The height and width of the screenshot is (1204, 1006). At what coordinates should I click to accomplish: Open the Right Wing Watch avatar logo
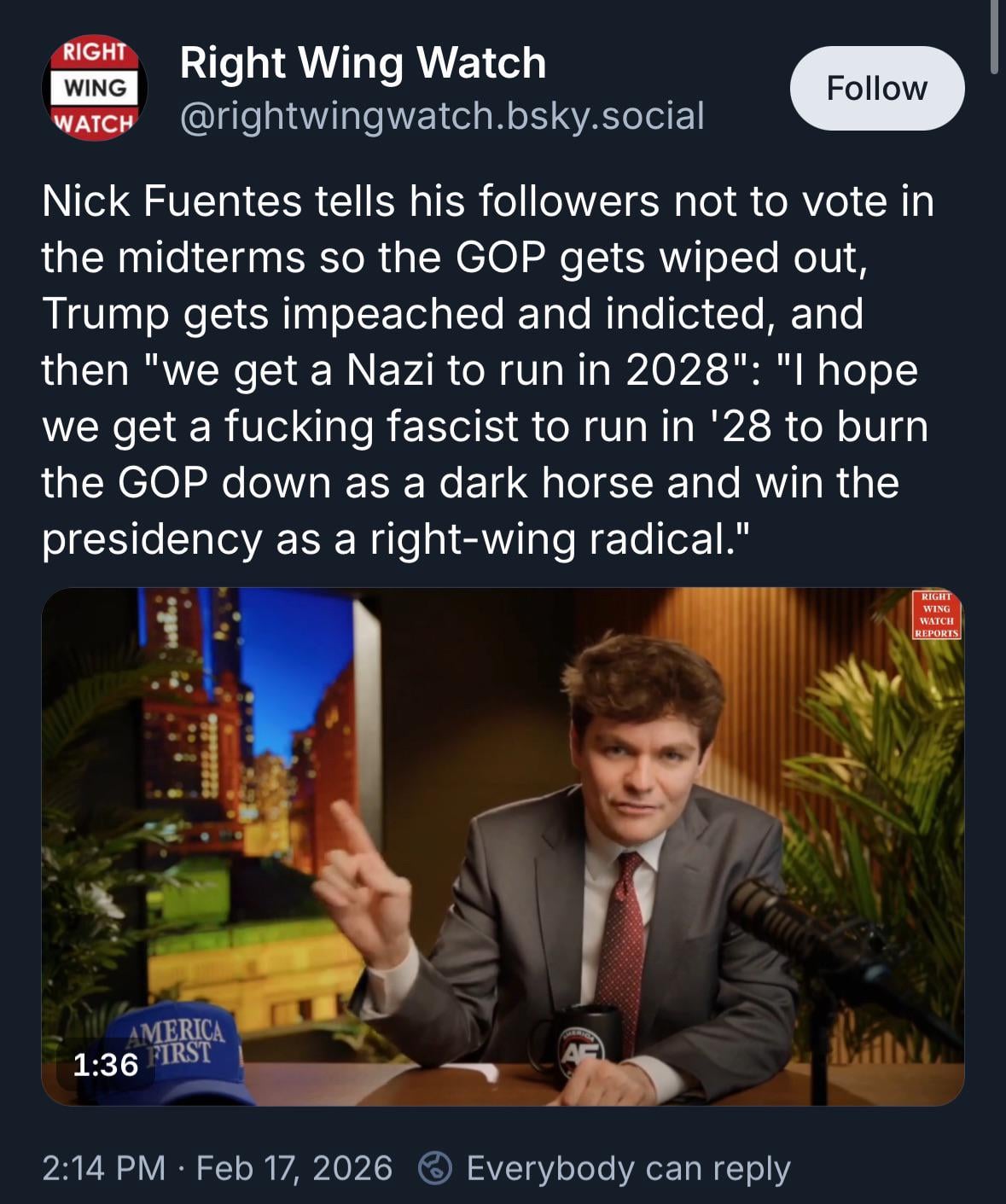pyautogui.click(x=94, y=89)
